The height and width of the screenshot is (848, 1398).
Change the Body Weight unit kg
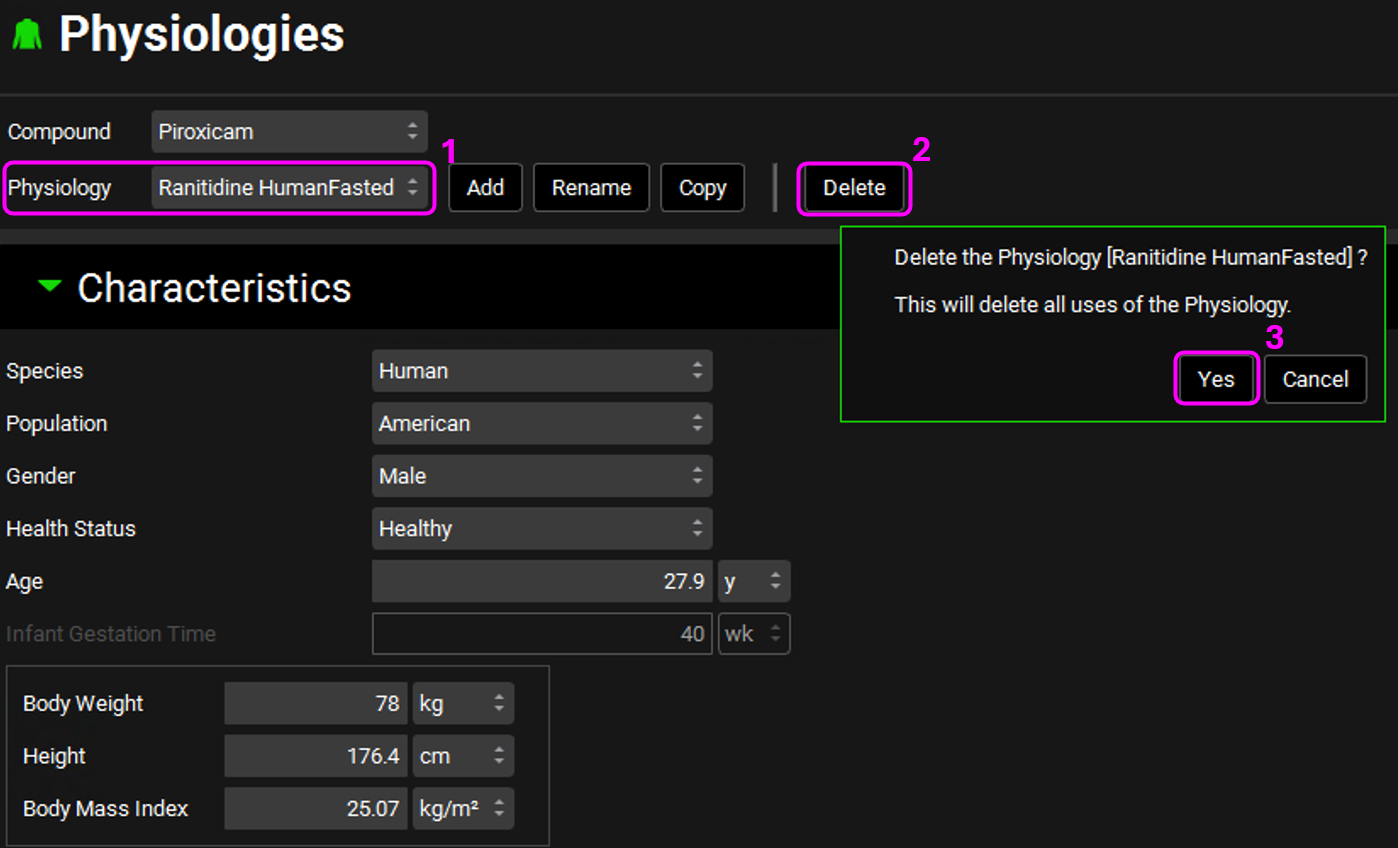pos(462,704)
